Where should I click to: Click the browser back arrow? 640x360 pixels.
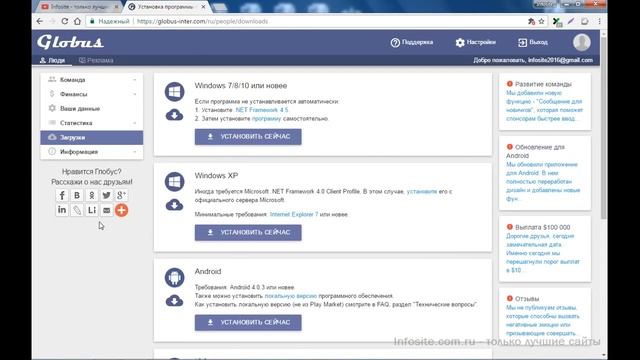(40, 21)
